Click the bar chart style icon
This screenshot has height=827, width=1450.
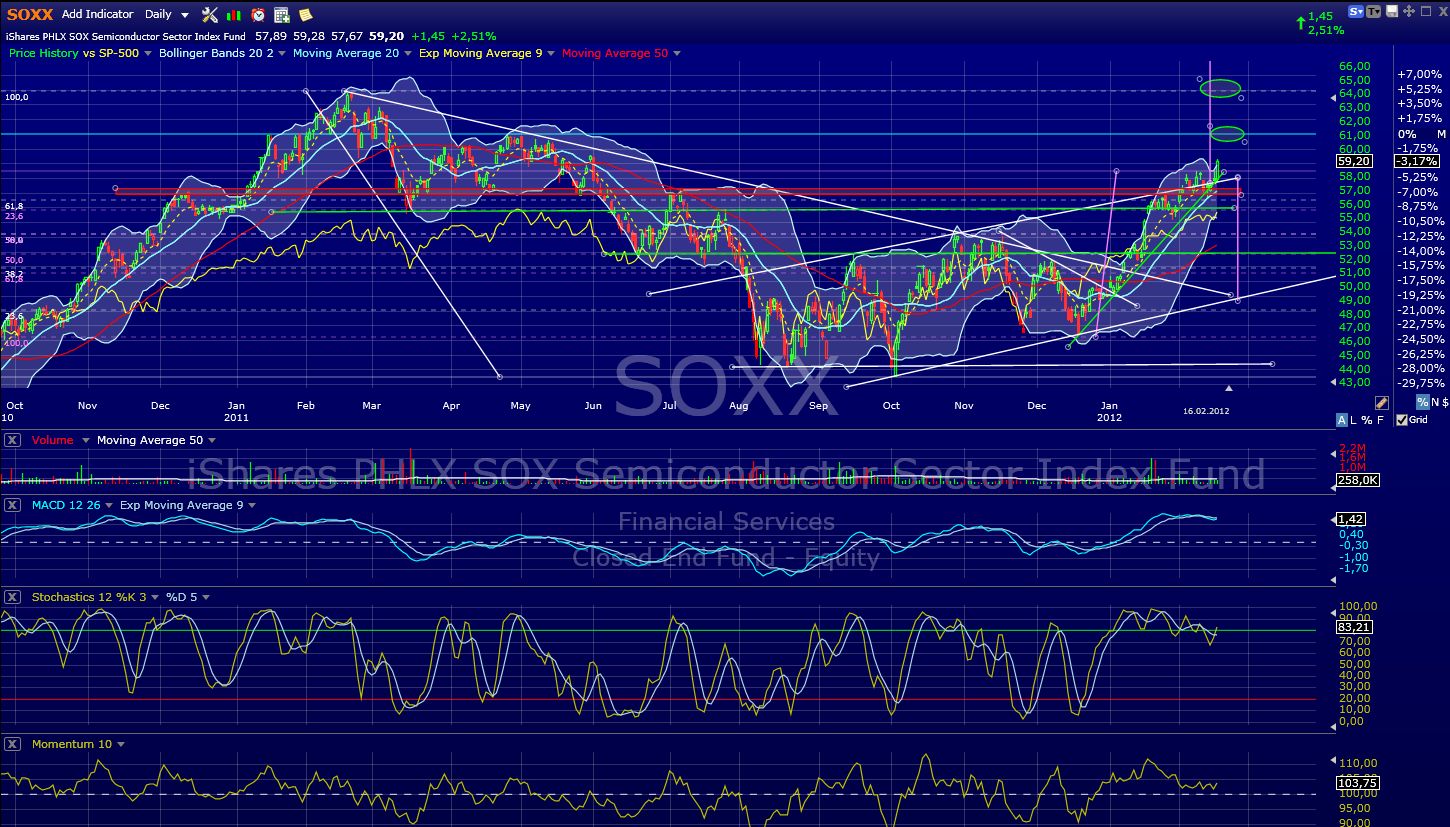[x=234, y=15]
